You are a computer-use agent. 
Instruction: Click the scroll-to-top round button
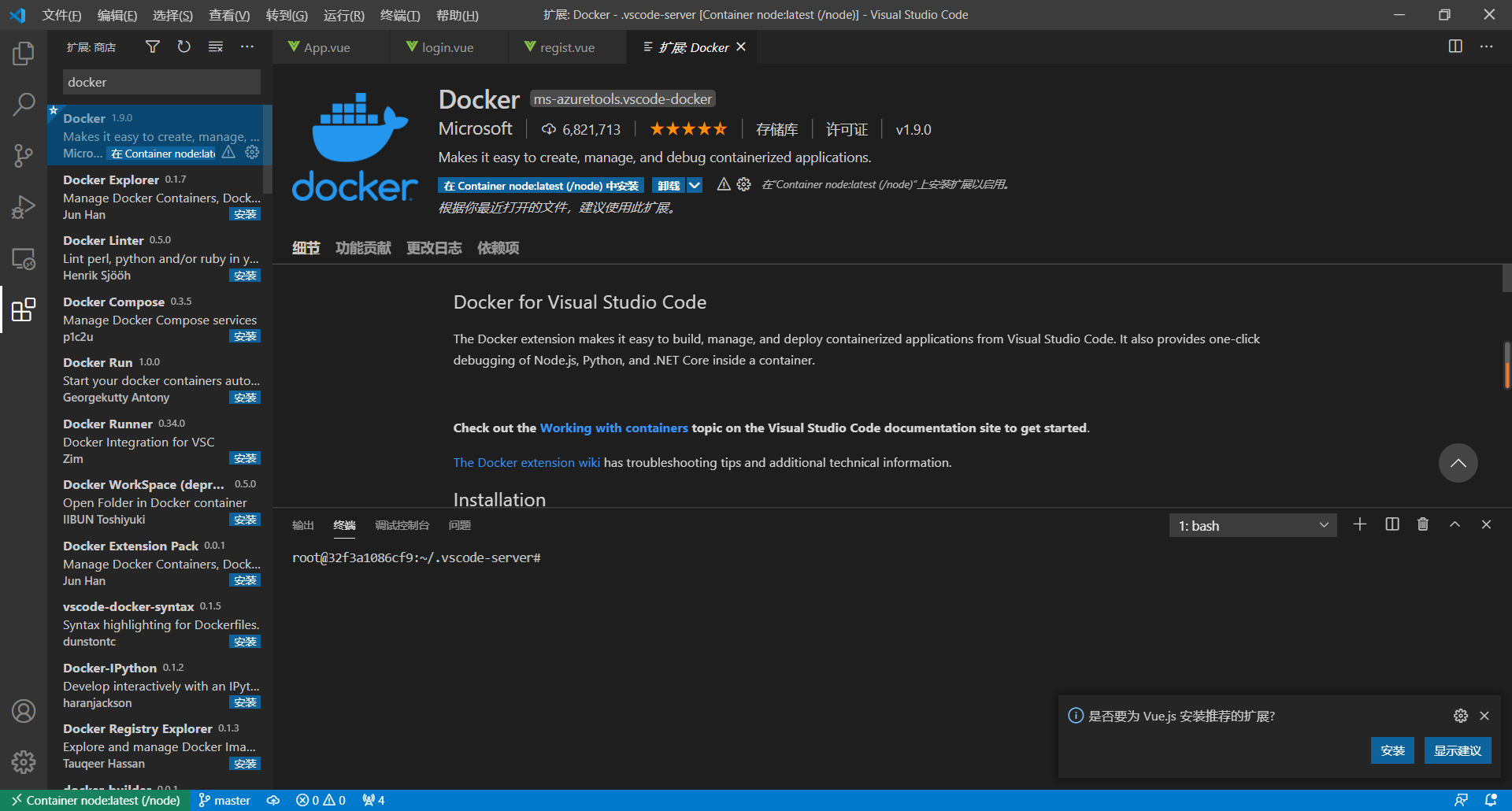point(1458,463)
